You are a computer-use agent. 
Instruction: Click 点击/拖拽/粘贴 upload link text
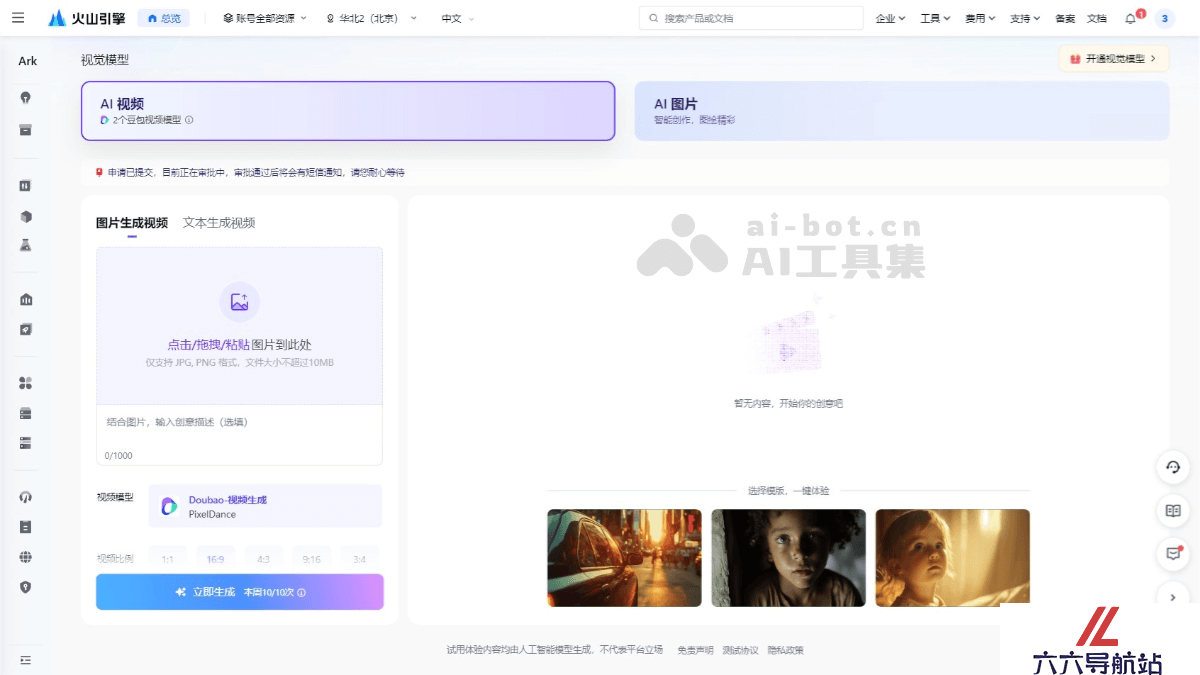point(208,345)
